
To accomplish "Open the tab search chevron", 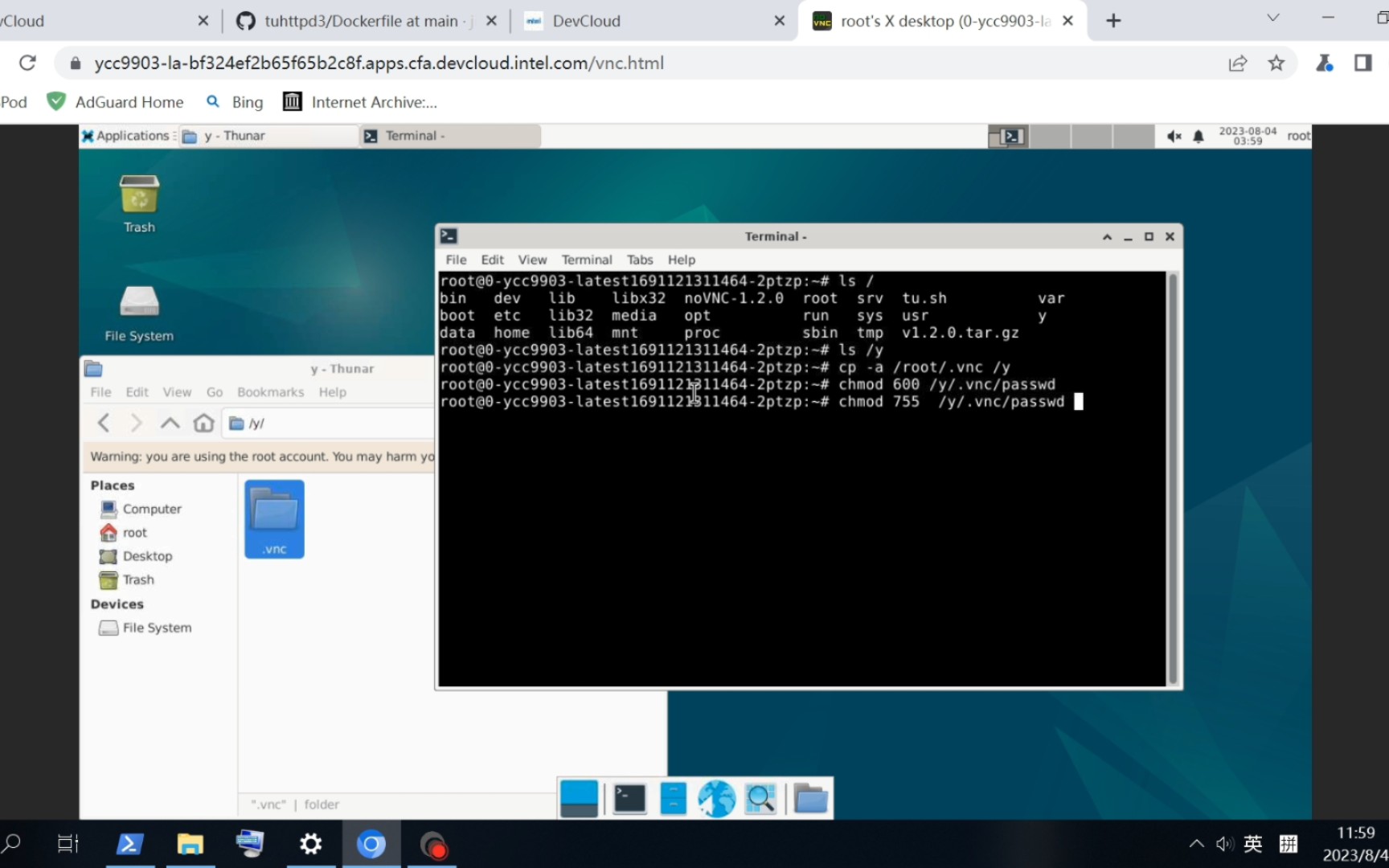I will point(1273,18).
